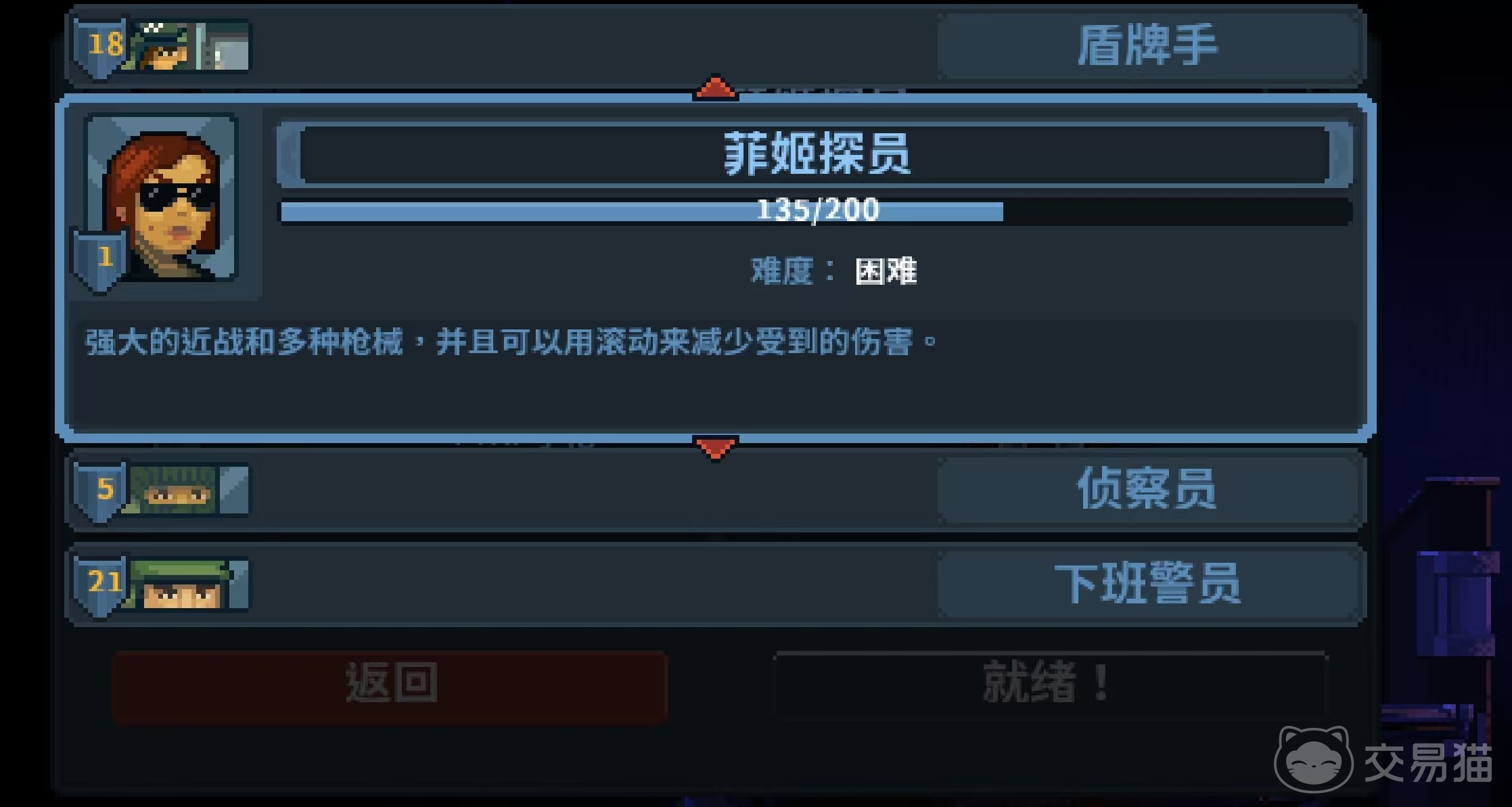Click the level 18 shield badge
Viewport: 1512px width, 807px height.
101,47
